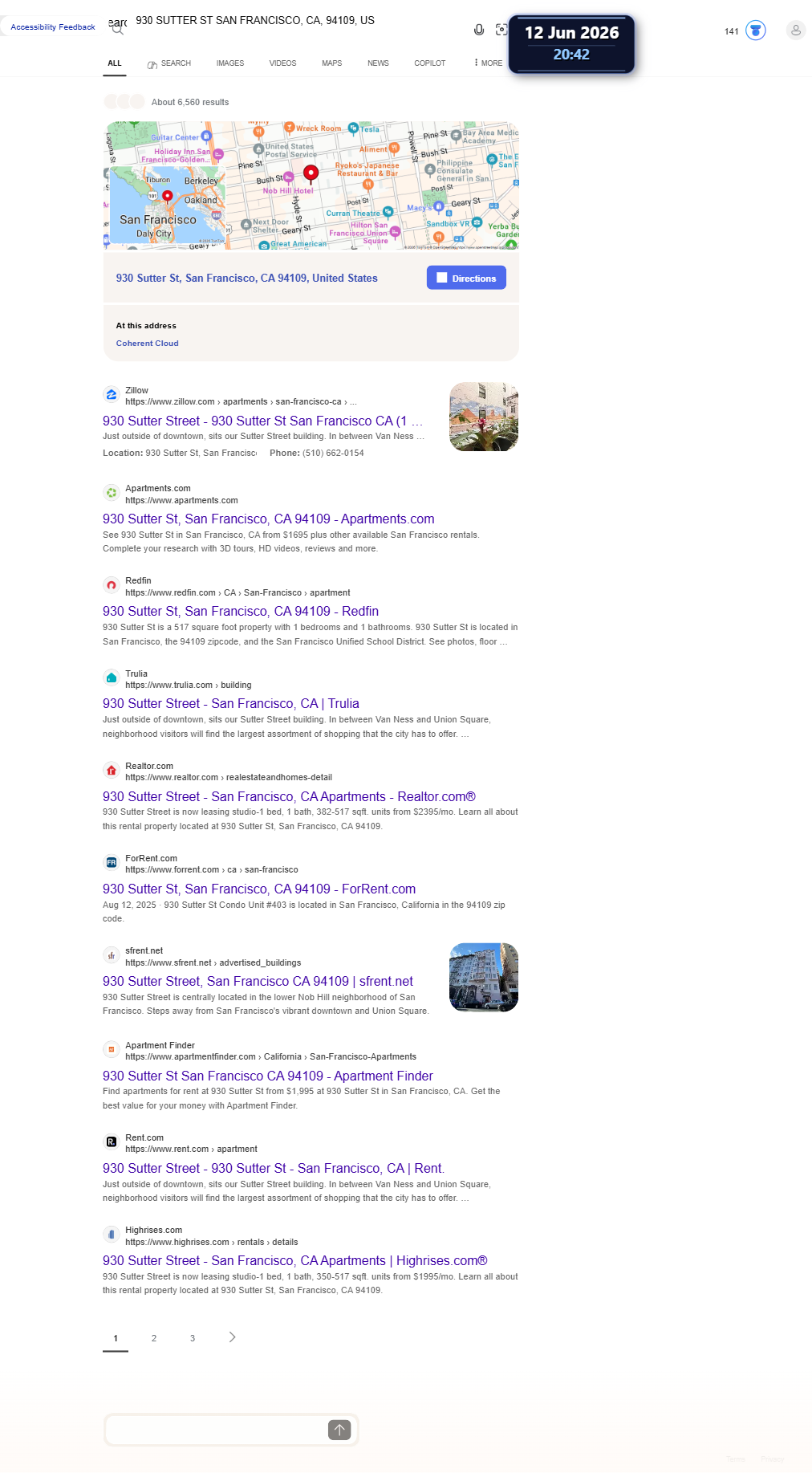Click the Directions button
The image size is (812, 1473).
(466, 278)
